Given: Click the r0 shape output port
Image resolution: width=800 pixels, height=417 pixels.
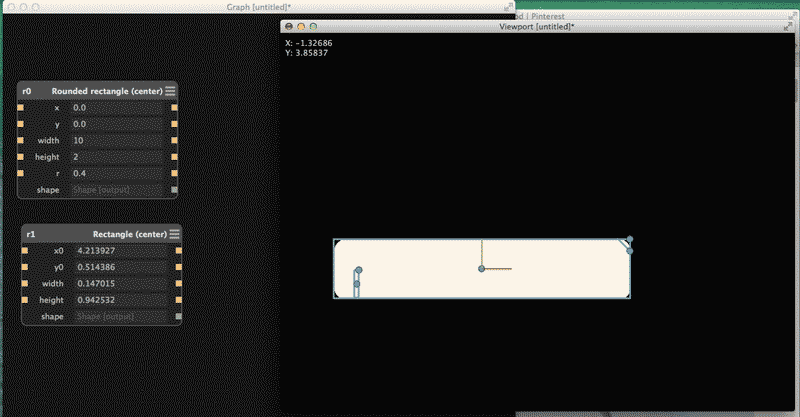Looking at the screenshot, I should pyautogui.click(x=174, y=190).
